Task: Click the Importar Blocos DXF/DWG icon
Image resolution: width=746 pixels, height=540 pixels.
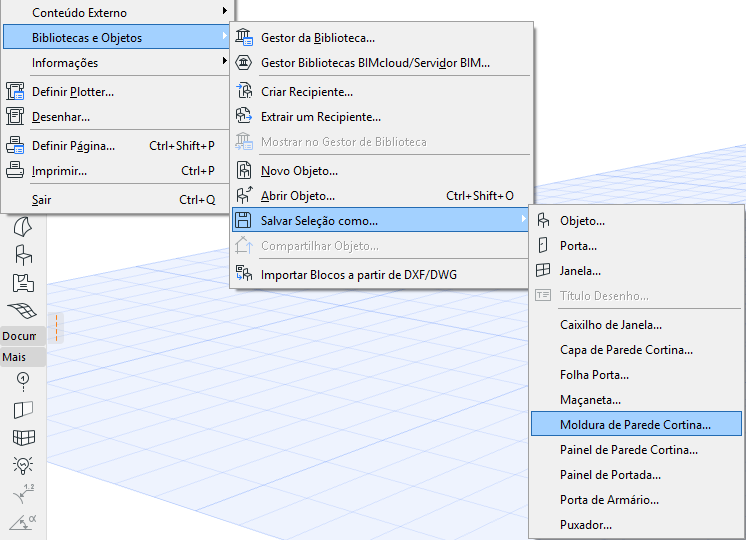Action: pyautogui.click(x=244, y=274)
